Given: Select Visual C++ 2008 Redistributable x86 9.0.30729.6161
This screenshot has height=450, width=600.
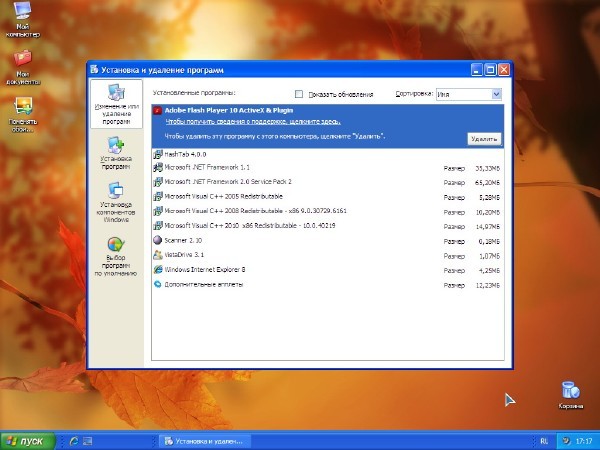Looking at the screenshot, I should (328, 211).
